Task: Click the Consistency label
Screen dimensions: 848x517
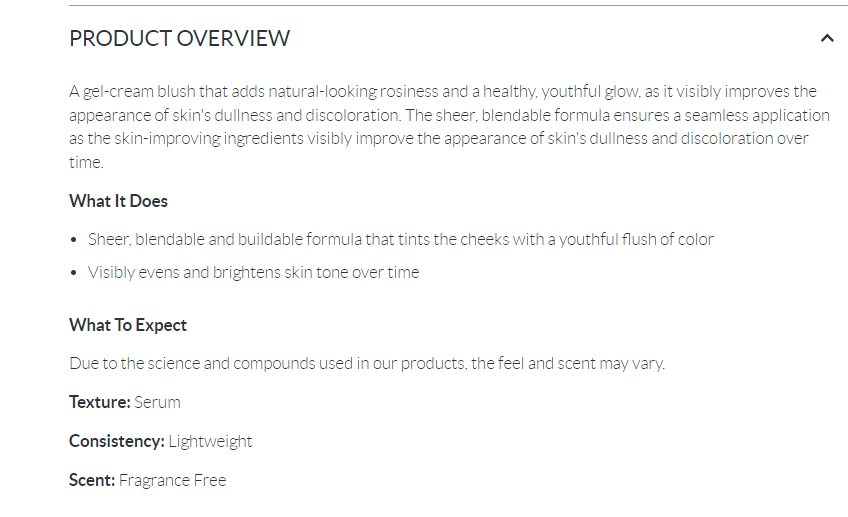Action: tap(116, 441)
